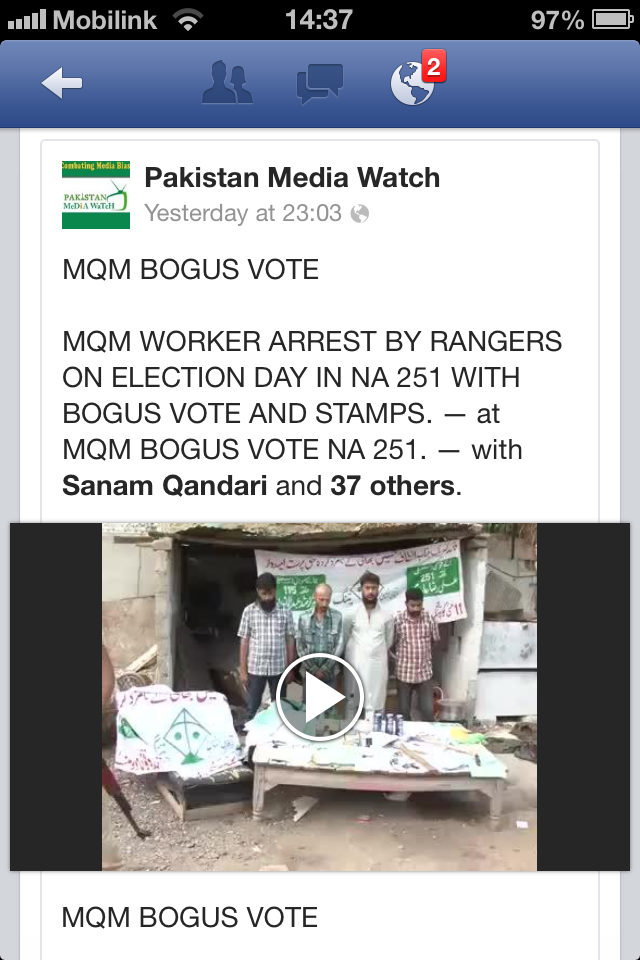This screenshot has height=960, width=640.
Task: Show the '37 others' tagged list
Action: click(393, 486)
